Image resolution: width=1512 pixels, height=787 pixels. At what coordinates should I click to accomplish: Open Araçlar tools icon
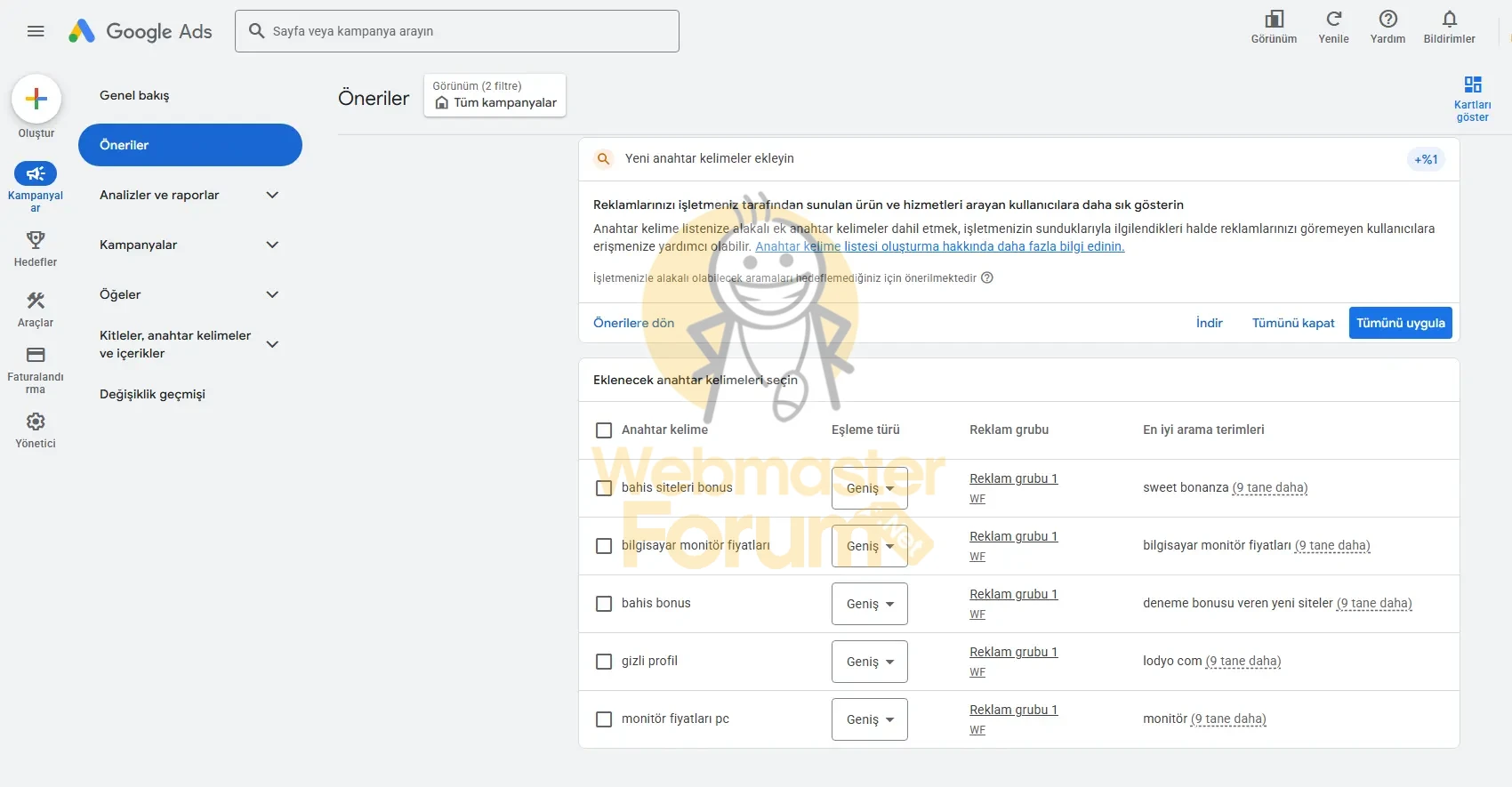click(x=36, y=301)
